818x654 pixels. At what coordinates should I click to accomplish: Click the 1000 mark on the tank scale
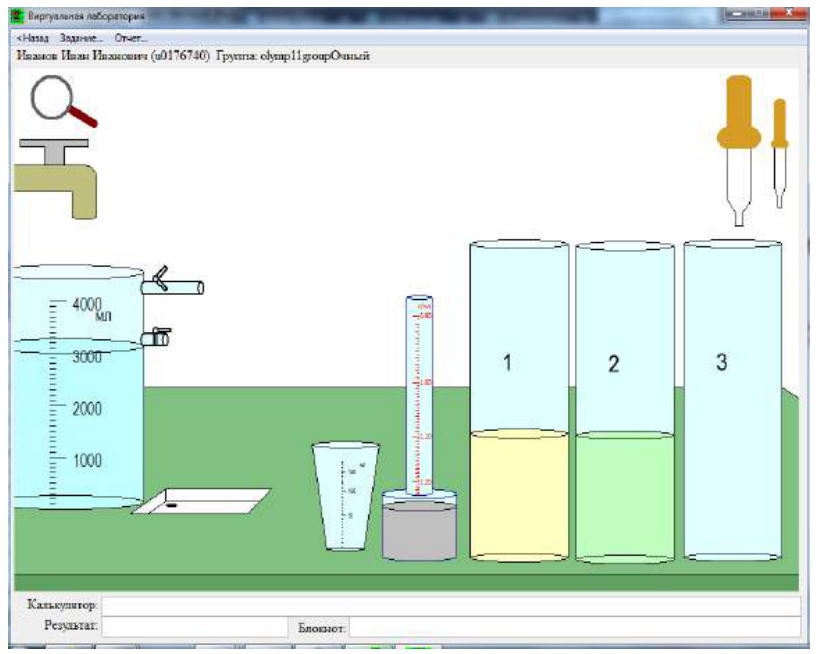point(87,461)
